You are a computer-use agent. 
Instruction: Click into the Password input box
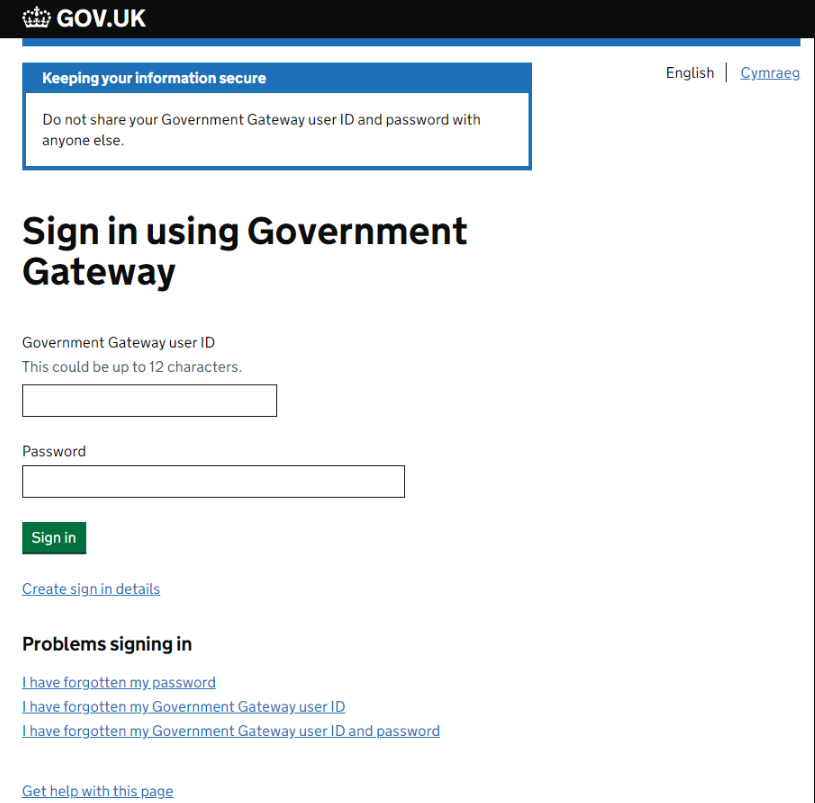coord(213,481)
